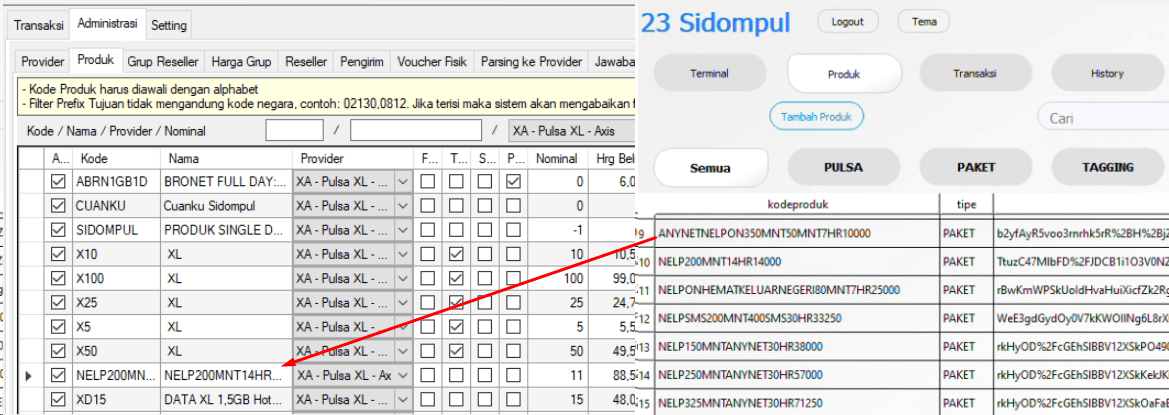Open Provider dropdown for SIDOMPUL row
Image resolution: width=1169 pixels, height=415 pixels.
[403, 230]
